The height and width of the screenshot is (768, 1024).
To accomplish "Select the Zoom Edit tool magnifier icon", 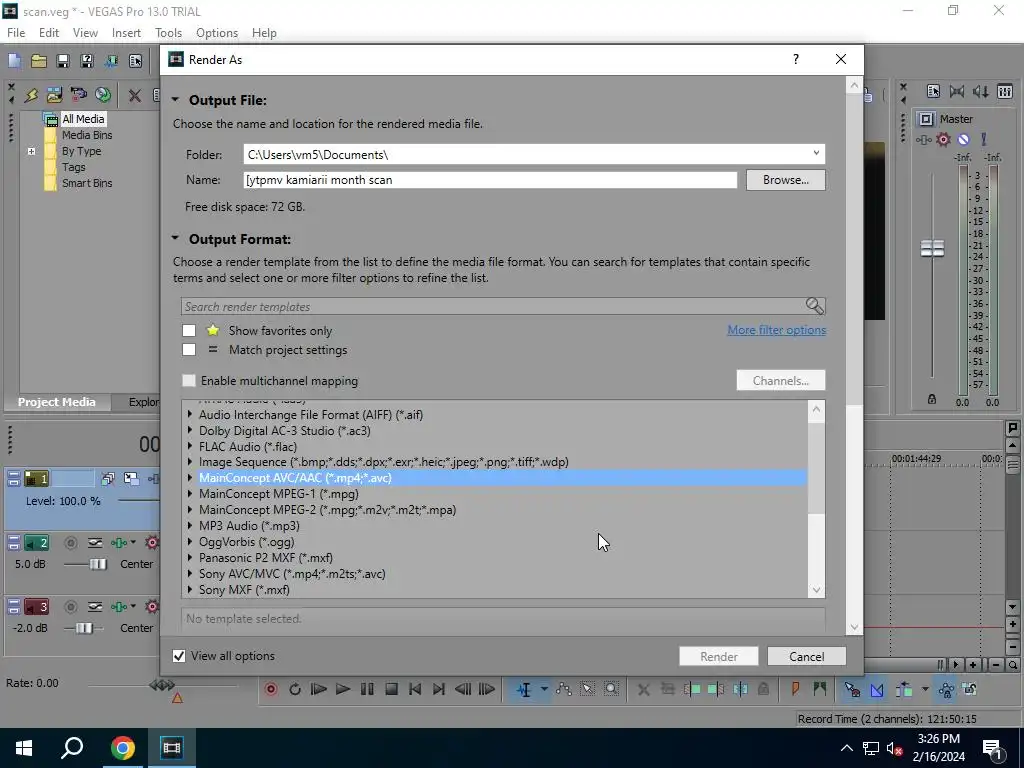I will (611, 689).
